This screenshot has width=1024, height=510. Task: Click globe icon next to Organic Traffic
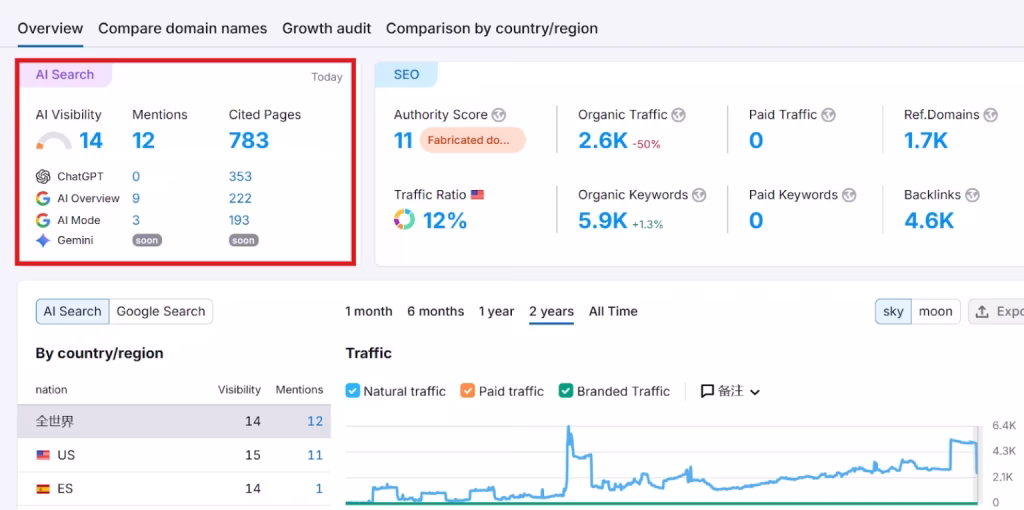(679, 115)
